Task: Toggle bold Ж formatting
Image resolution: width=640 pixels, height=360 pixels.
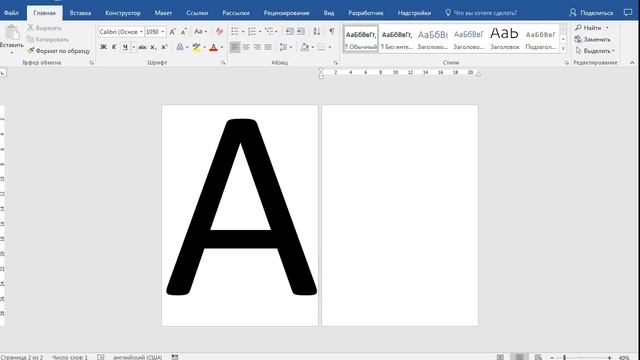Action: 103,47
